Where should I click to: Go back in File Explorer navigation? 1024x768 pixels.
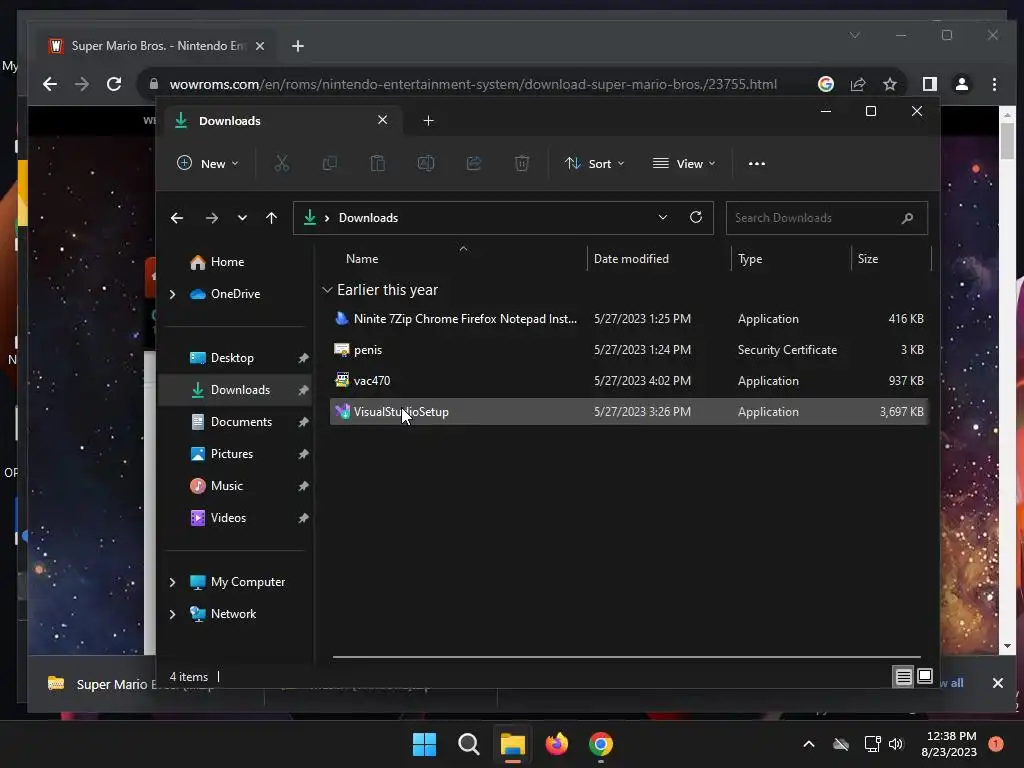[176, 218]
